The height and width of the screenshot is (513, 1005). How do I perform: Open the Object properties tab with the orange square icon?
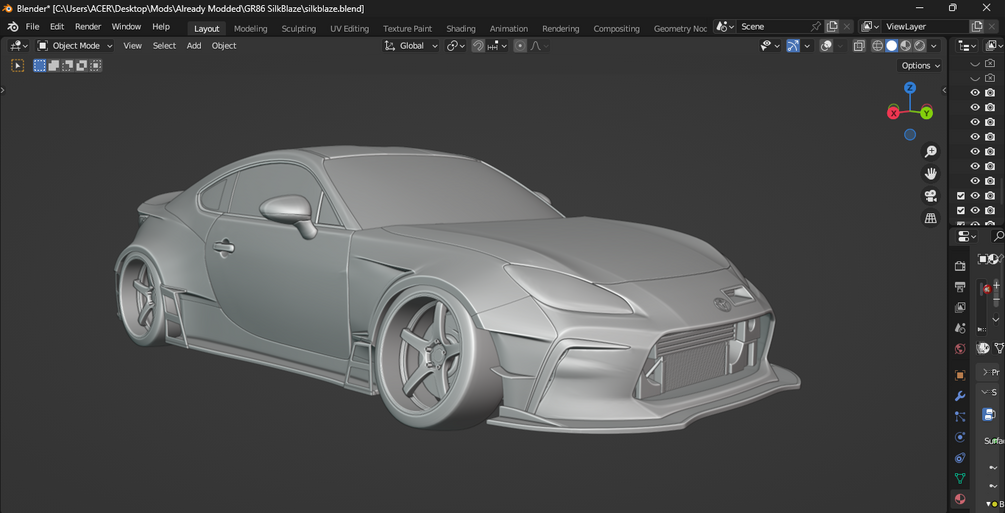[959, 375]
